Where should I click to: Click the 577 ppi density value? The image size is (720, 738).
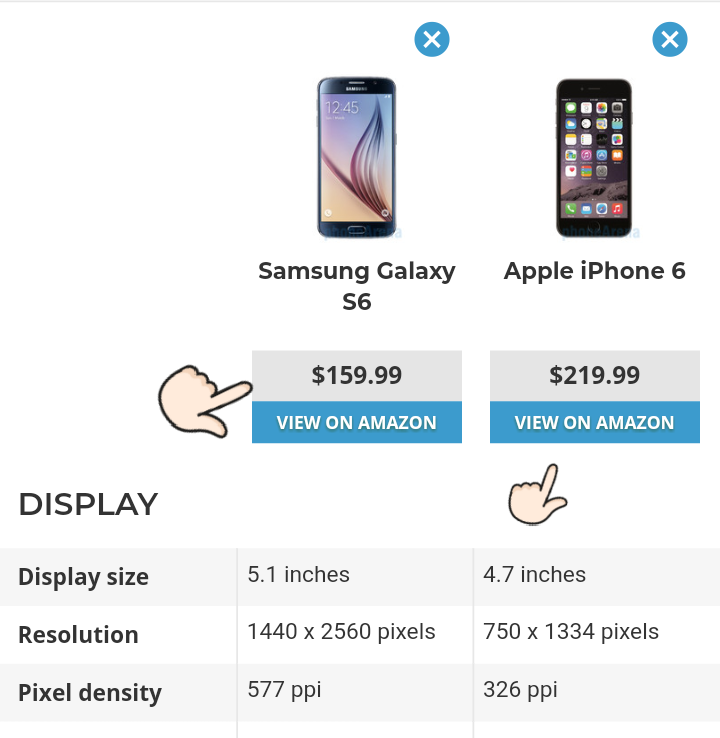point(285,690)
